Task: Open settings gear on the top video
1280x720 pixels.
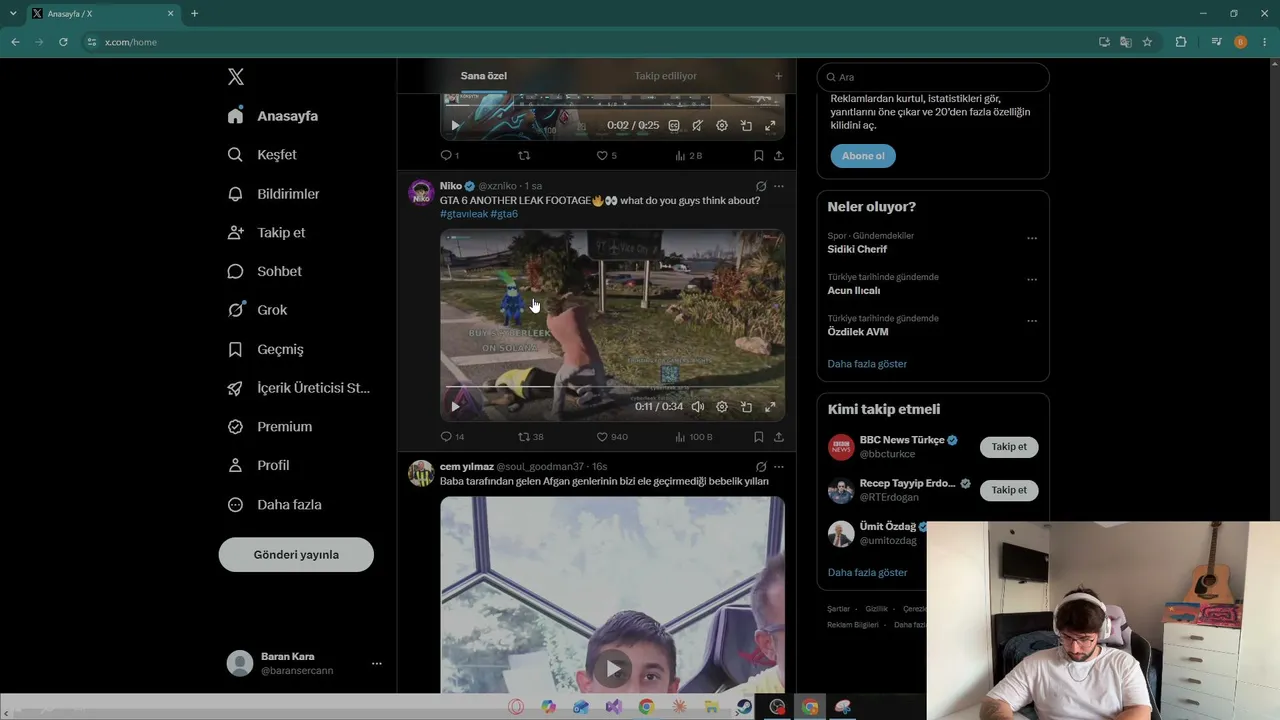Action: pyautogui.click(x=722, y=126)
